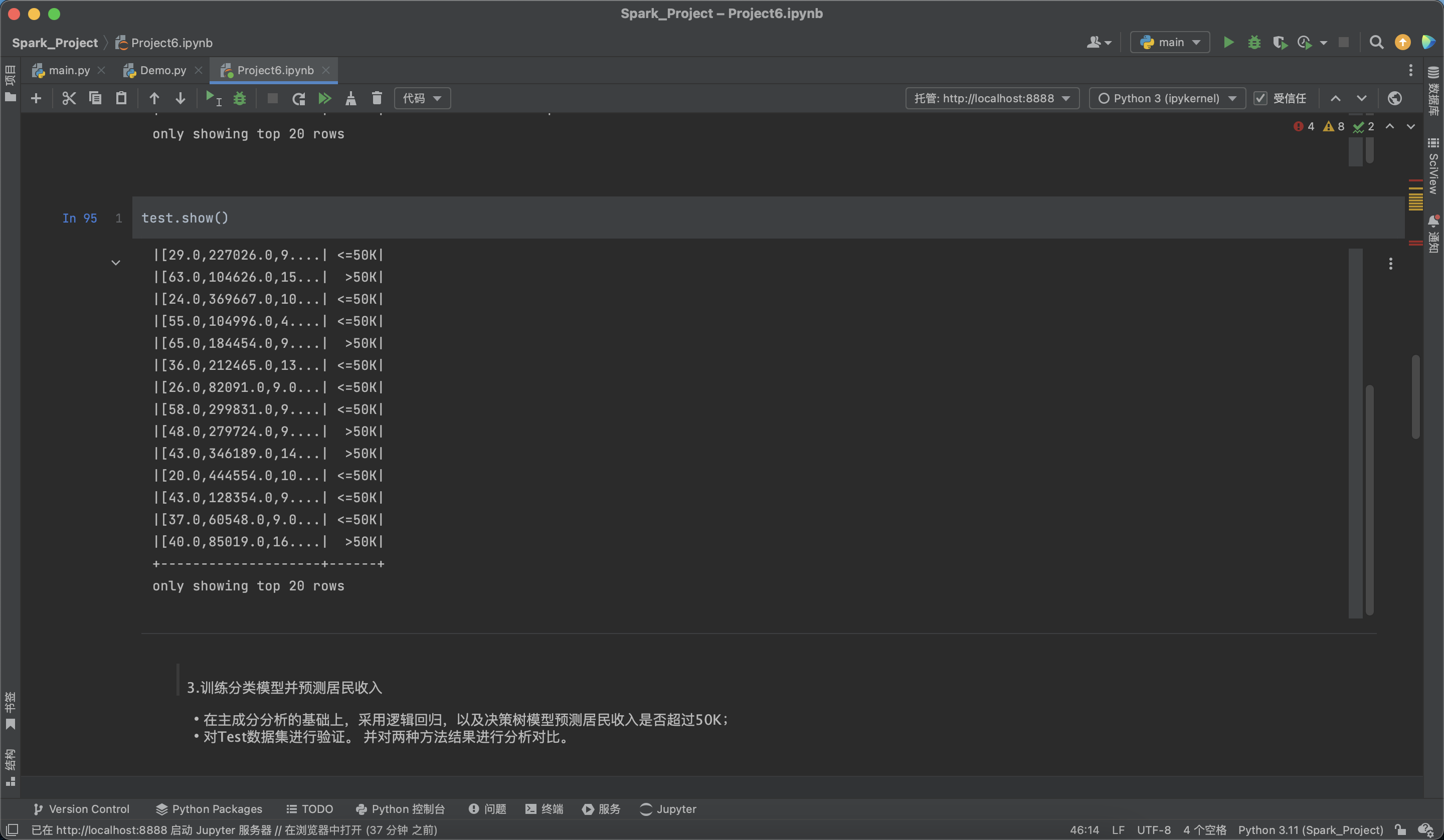Open output options three-dot menu

pos(1391,264)
